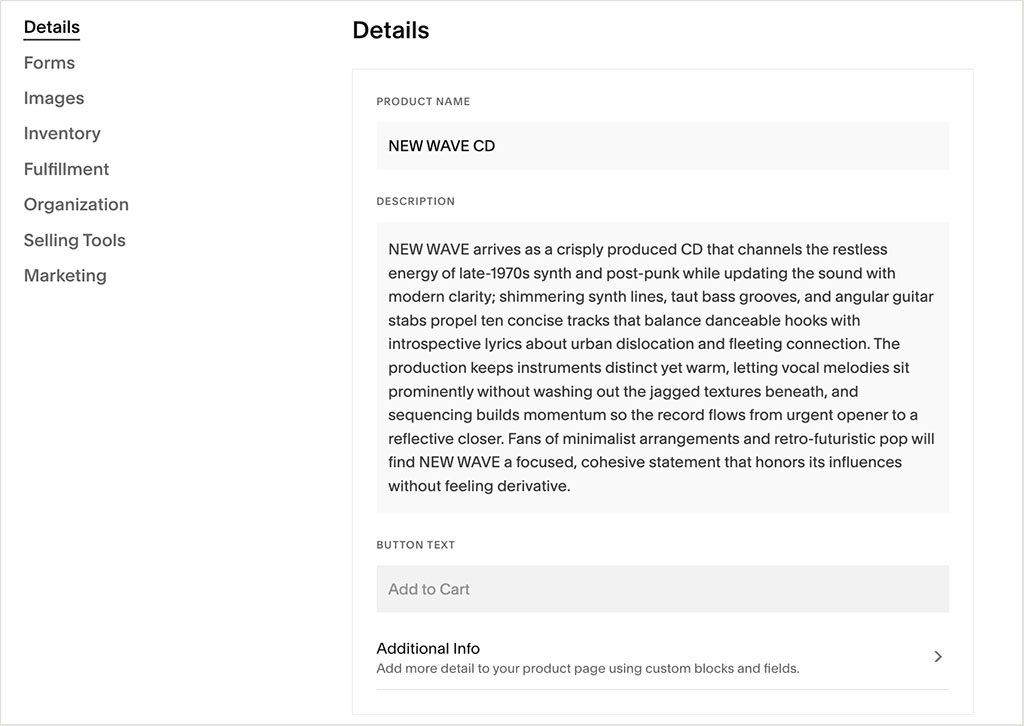Open the Organization section
The width and height of the screenshot is (1024, 726).
point(76,204)
